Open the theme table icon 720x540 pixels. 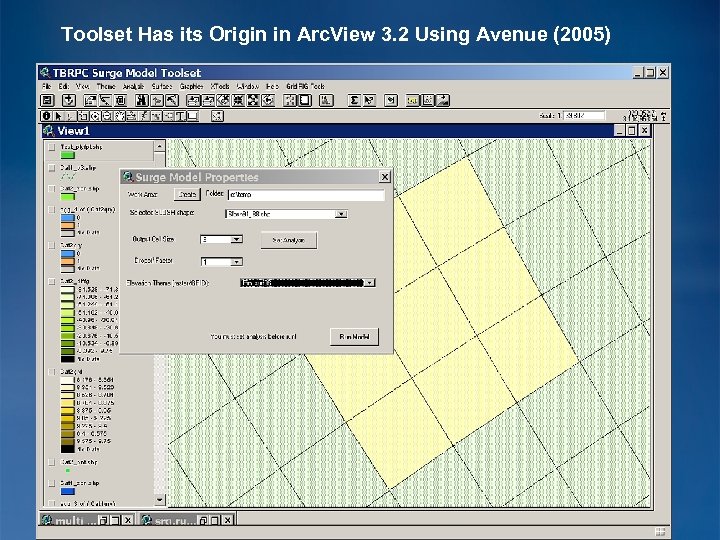pos(120,100)
